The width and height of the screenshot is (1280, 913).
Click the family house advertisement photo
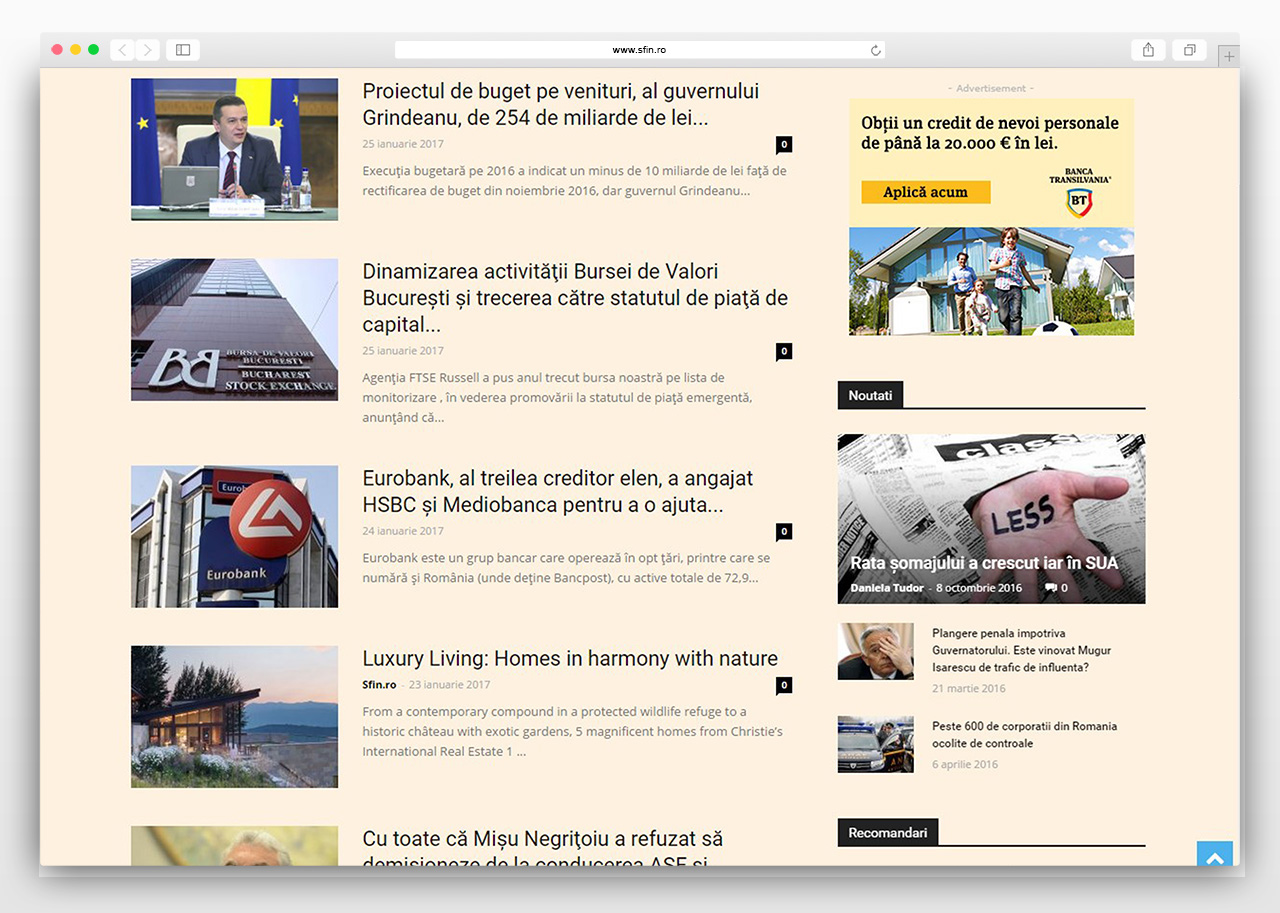pos(991,281)
